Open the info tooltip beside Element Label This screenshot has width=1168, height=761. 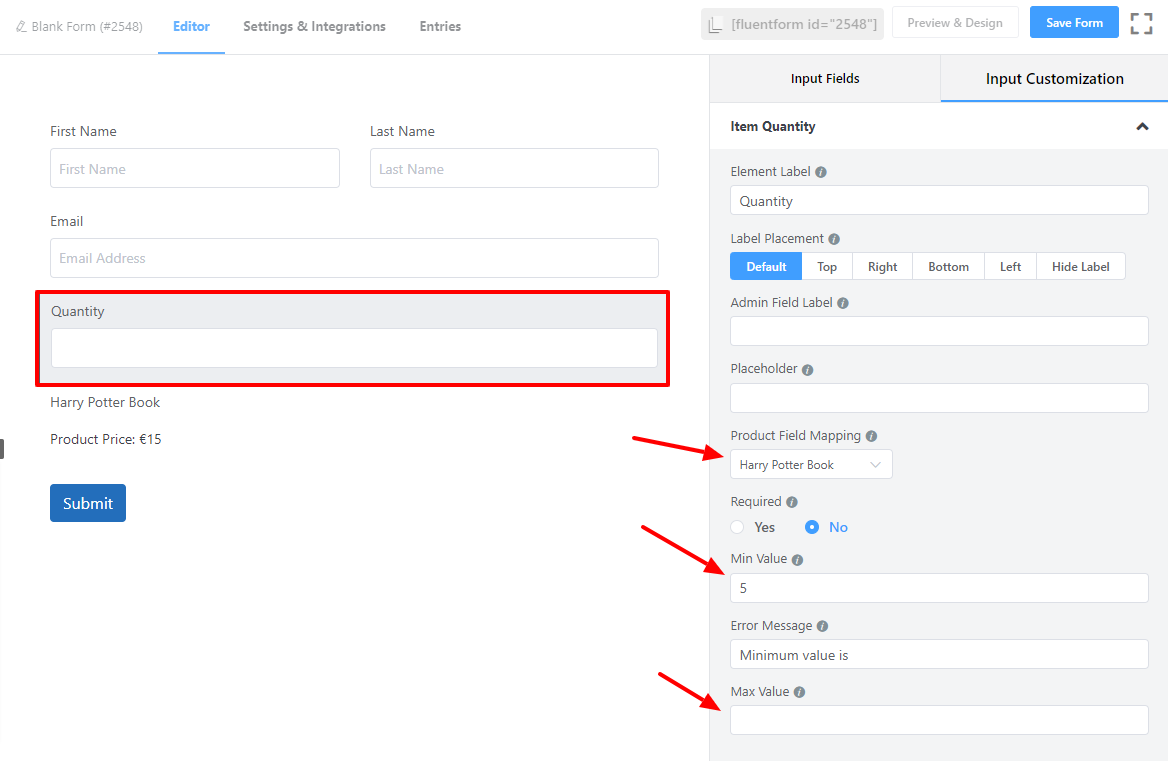click(821, 171)
